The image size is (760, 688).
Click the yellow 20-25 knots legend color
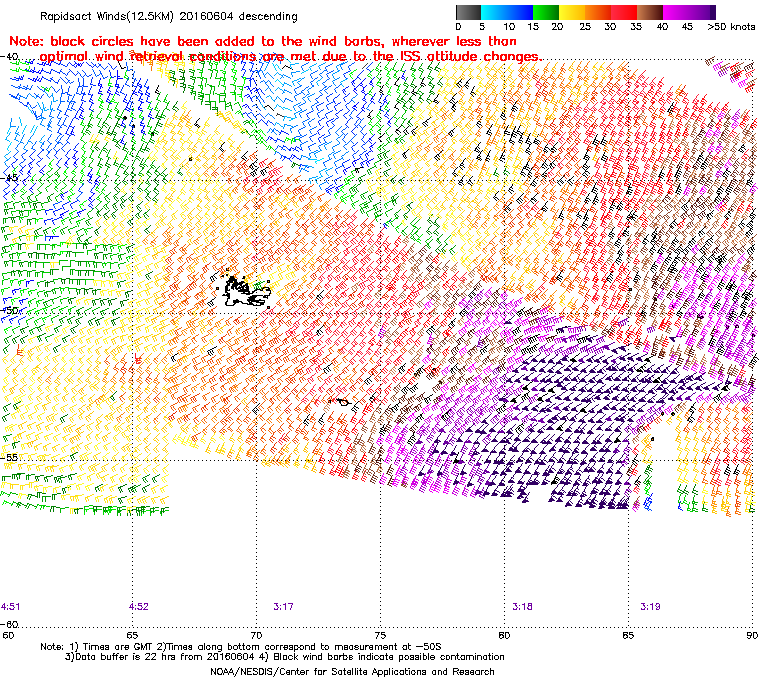pyautogui.click(x=572, y=12)
